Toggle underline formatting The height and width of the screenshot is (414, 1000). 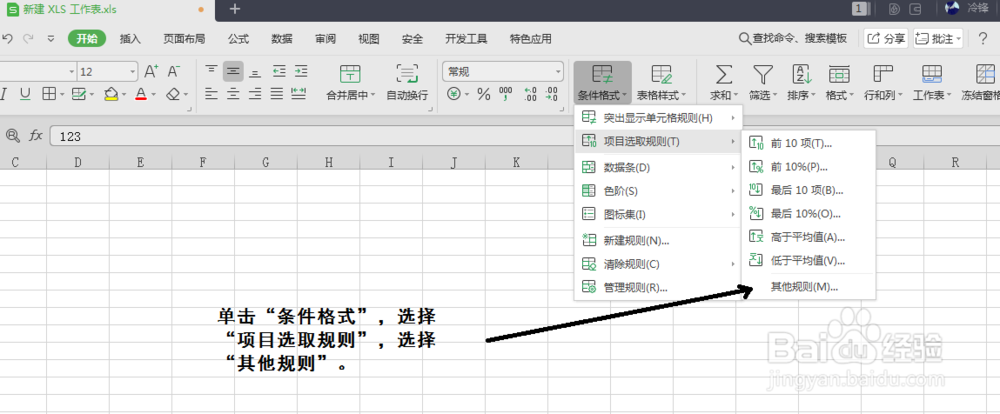25,94
